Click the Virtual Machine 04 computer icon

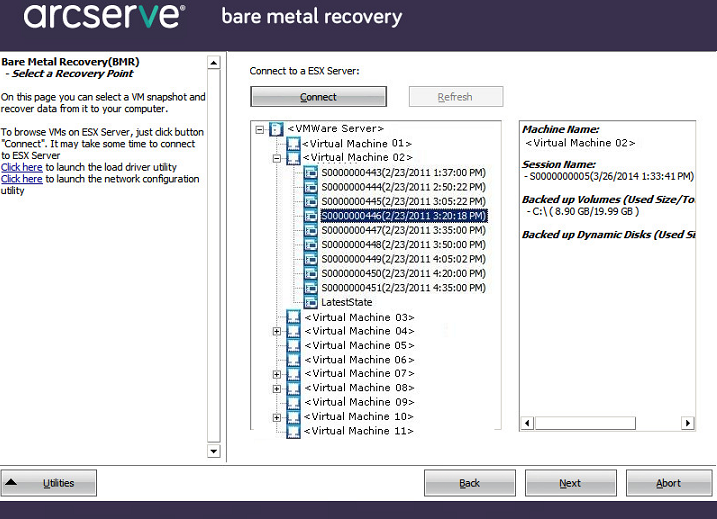click(293, 331)
